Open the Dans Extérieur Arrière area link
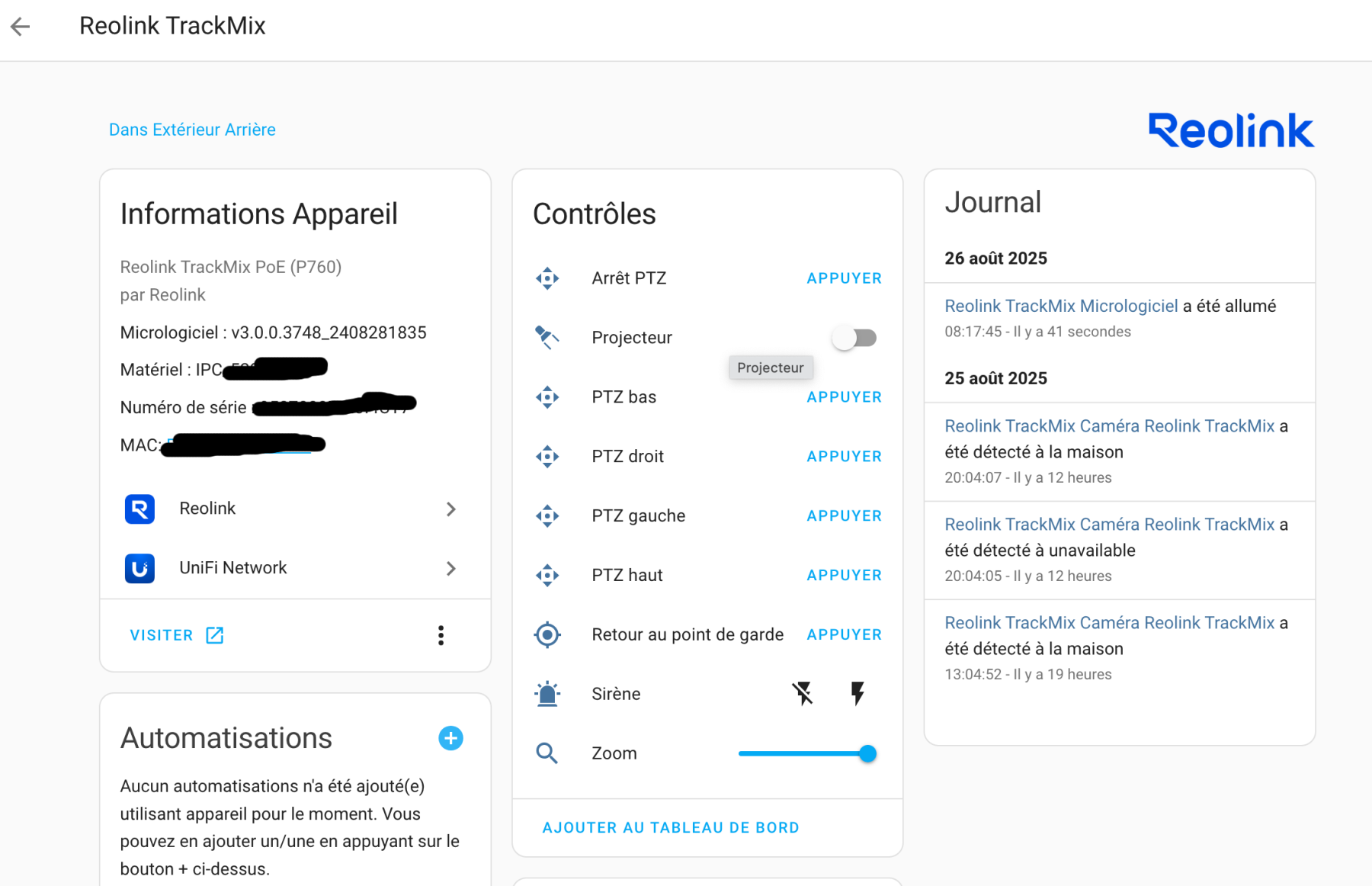The width and height of the screenshot is (1372, 886). point(192,130)
